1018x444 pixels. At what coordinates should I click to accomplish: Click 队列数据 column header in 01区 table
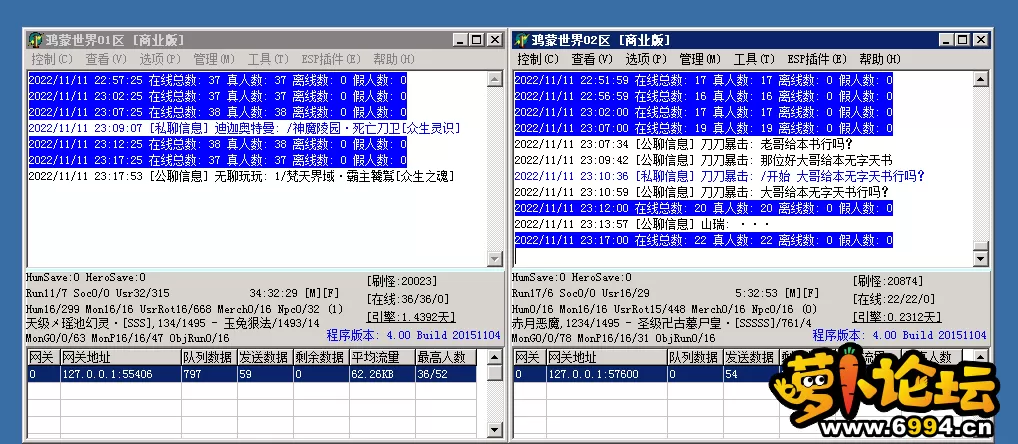pyautogui.click(x=209, y=357)
